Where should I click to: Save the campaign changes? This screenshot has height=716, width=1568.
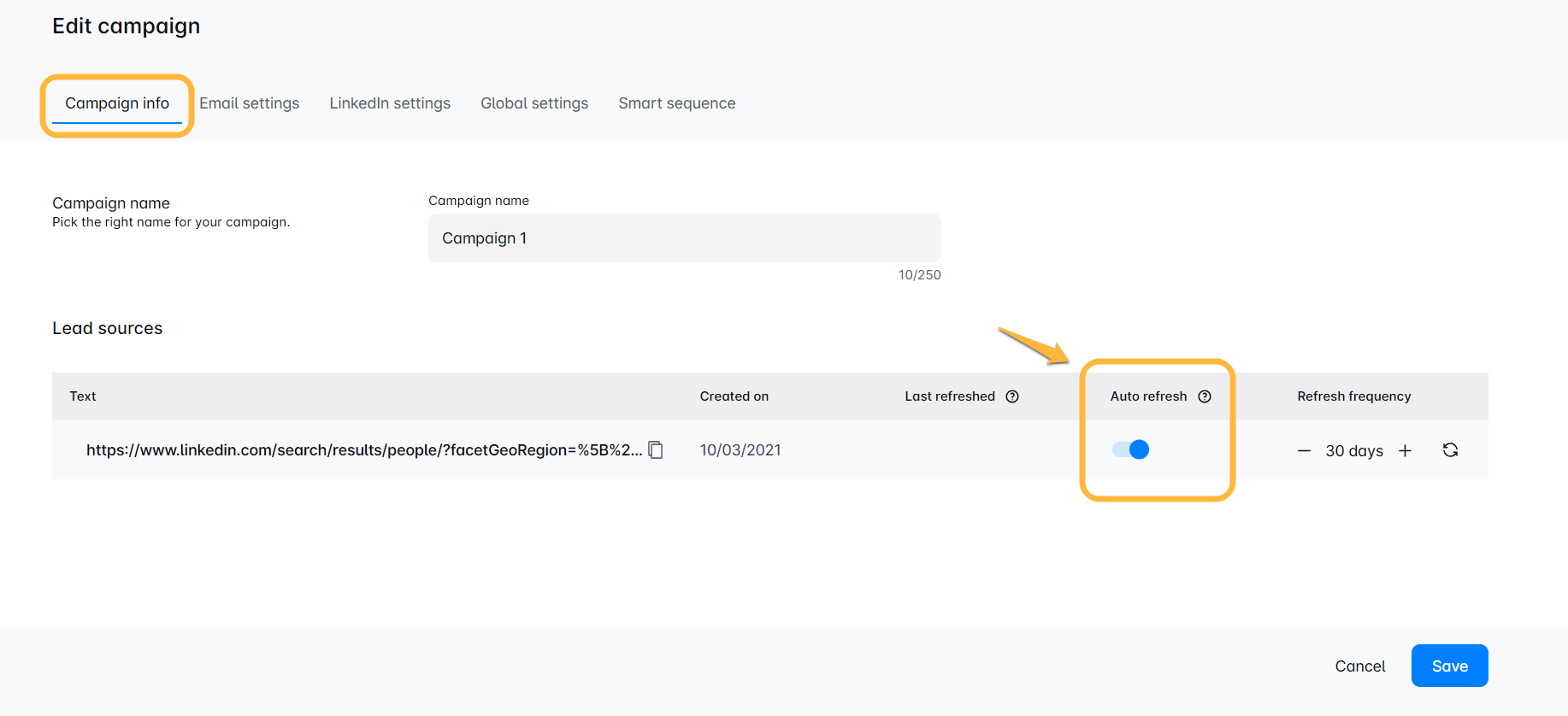(x=1449, y=666)
